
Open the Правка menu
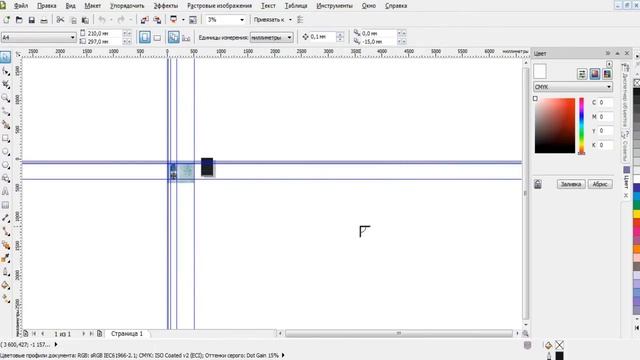tap(47, 6)
